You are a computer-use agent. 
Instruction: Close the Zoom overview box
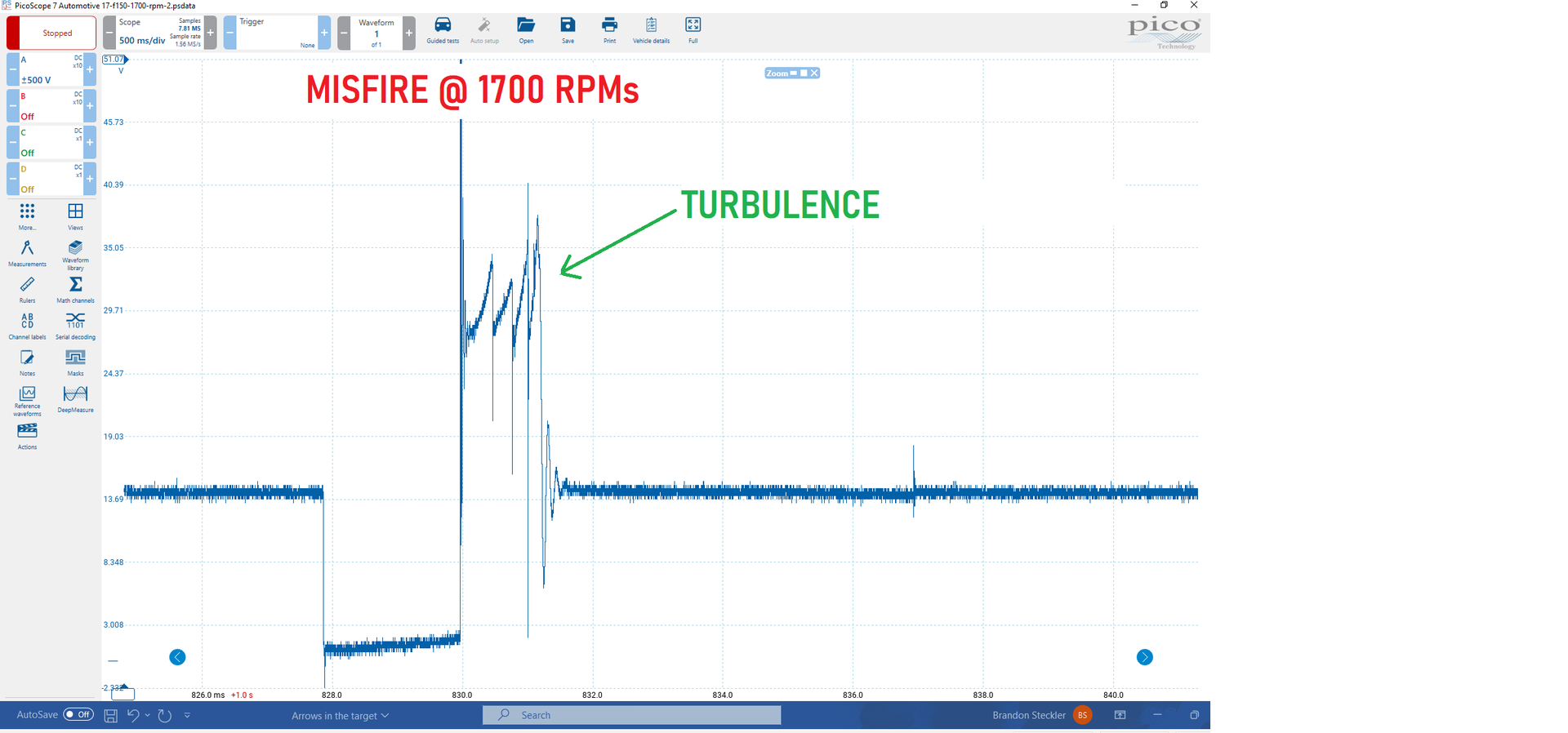click(814, 73)
